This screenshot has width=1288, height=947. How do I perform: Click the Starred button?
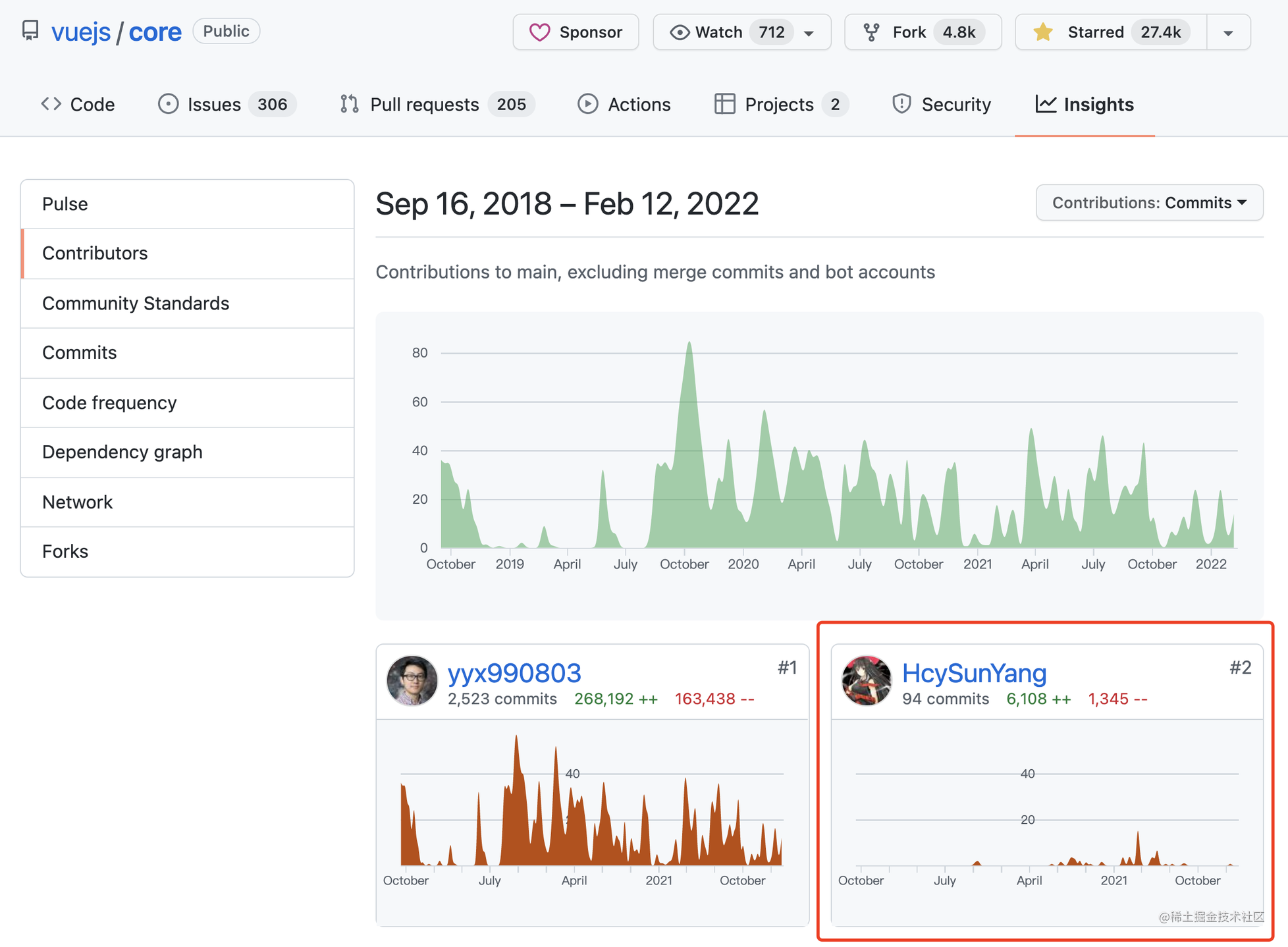click(1111, 32)
